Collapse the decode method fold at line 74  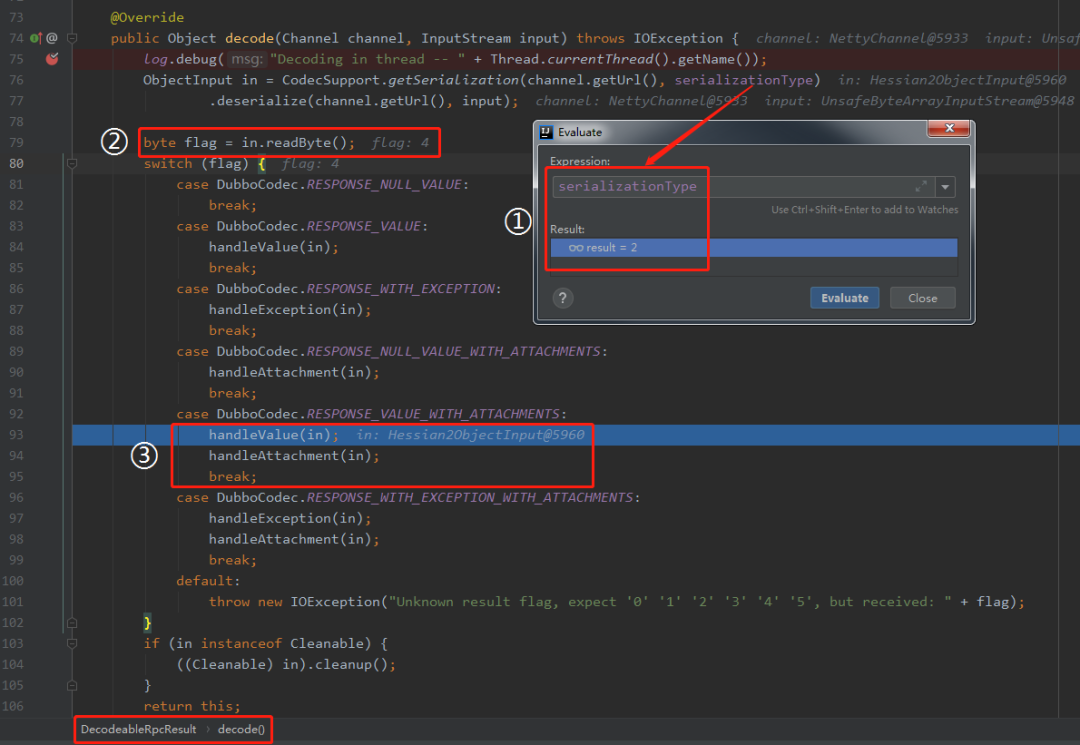click(x=72, y=39)
